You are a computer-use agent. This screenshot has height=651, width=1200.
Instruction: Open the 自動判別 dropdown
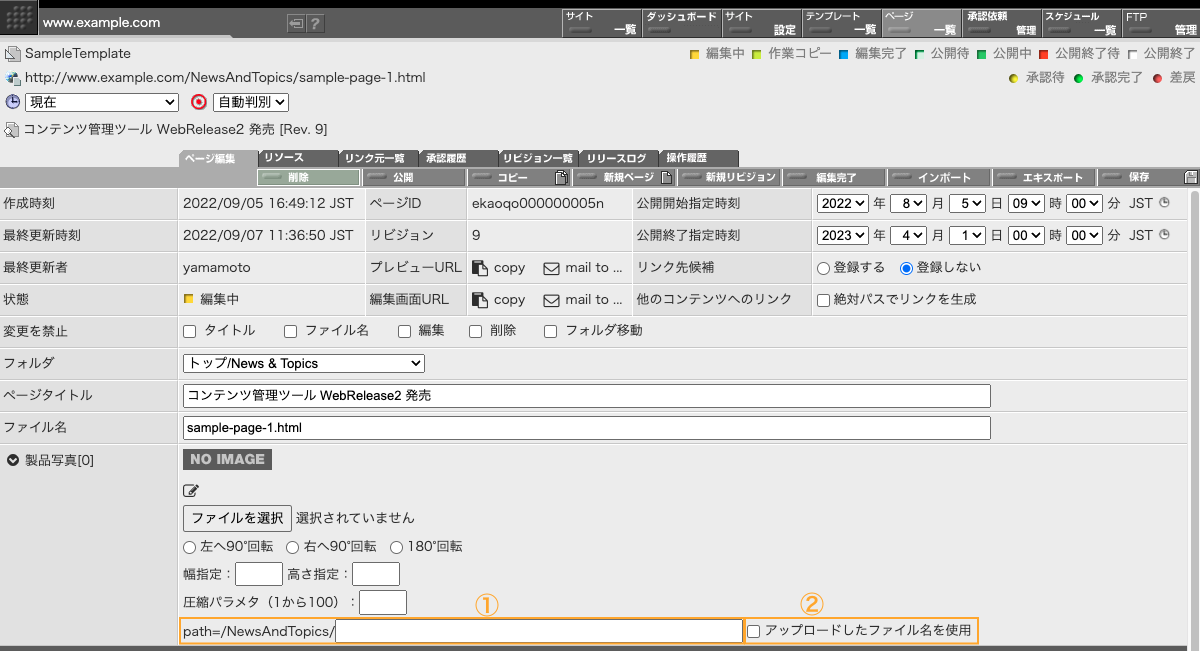point(251,102)
